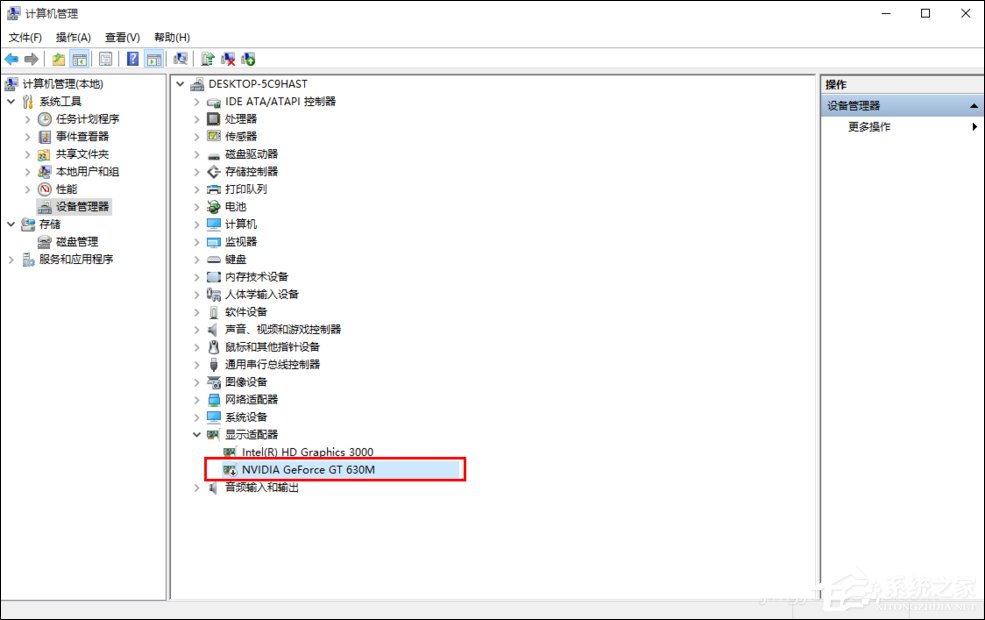Click Uninstall device icon with red X
This screenshot has width=985, height=620.
(x=228, y=59)
